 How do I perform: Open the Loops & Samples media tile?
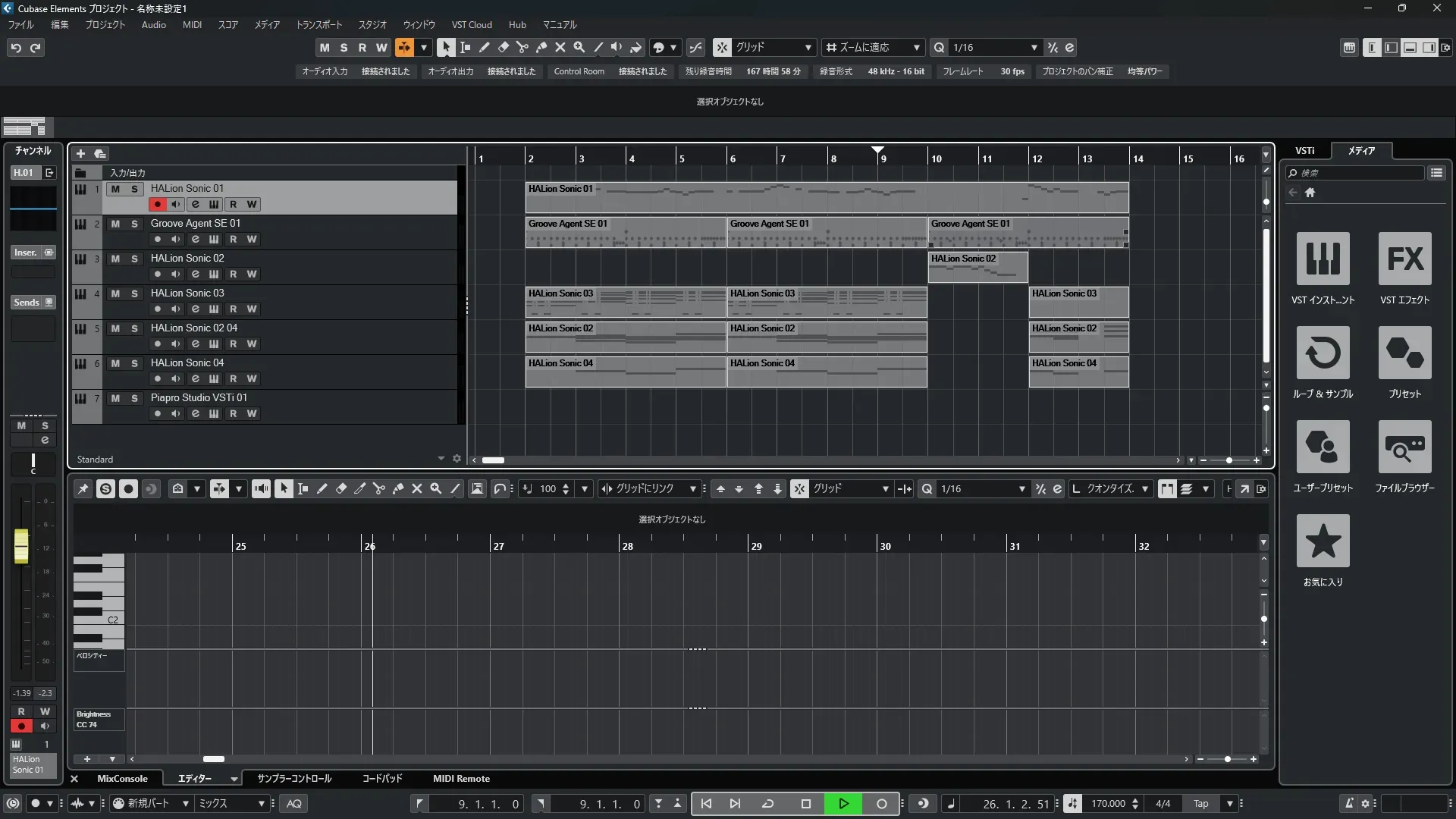(x=1323, y=353)
